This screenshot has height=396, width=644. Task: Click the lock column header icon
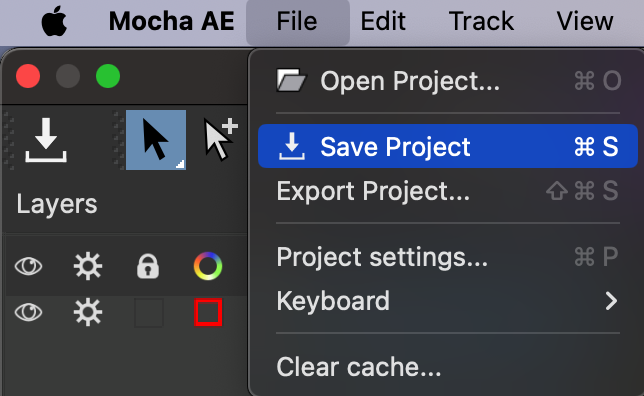pyautogui.click(x=148, y=267)
